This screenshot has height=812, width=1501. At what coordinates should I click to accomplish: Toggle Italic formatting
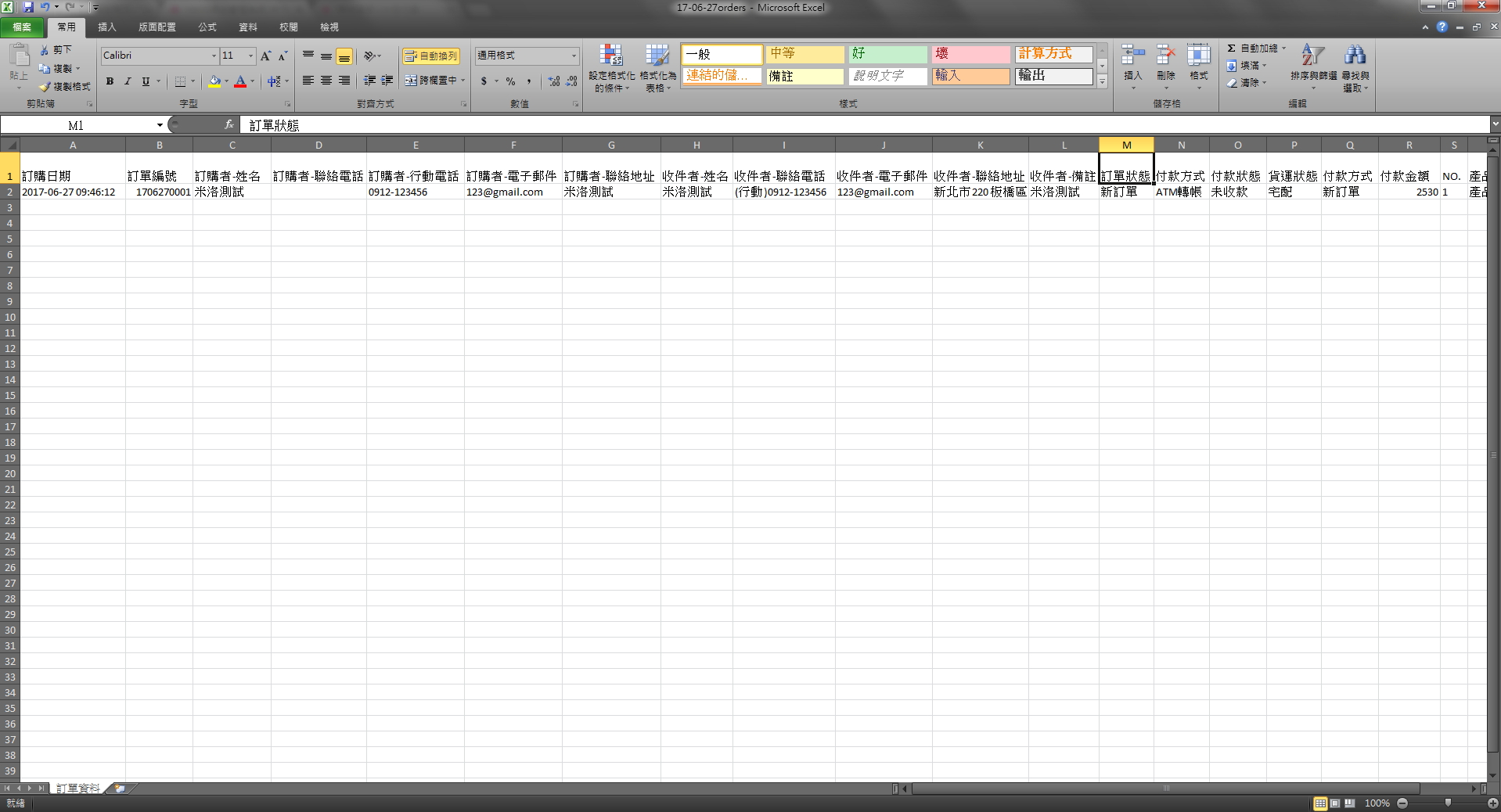click(128, 81)
